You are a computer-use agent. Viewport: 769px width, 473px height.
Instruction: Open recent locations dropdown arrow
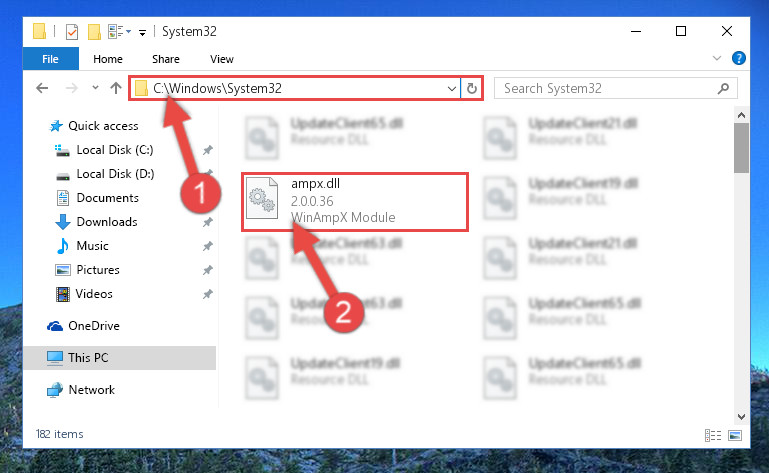(95, 88)
